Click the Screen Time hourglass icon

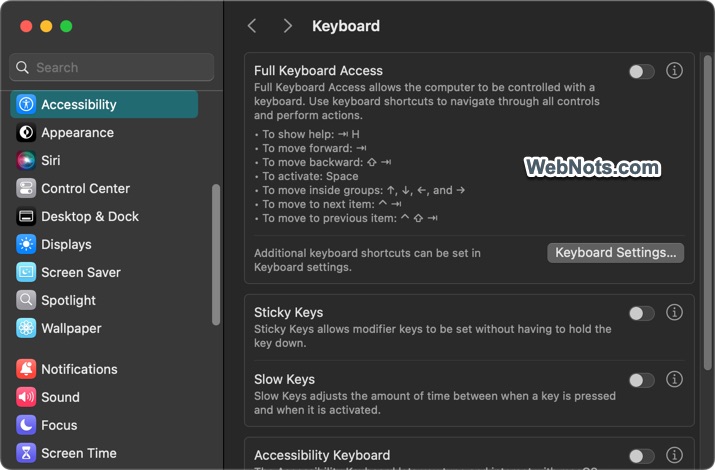26,453
